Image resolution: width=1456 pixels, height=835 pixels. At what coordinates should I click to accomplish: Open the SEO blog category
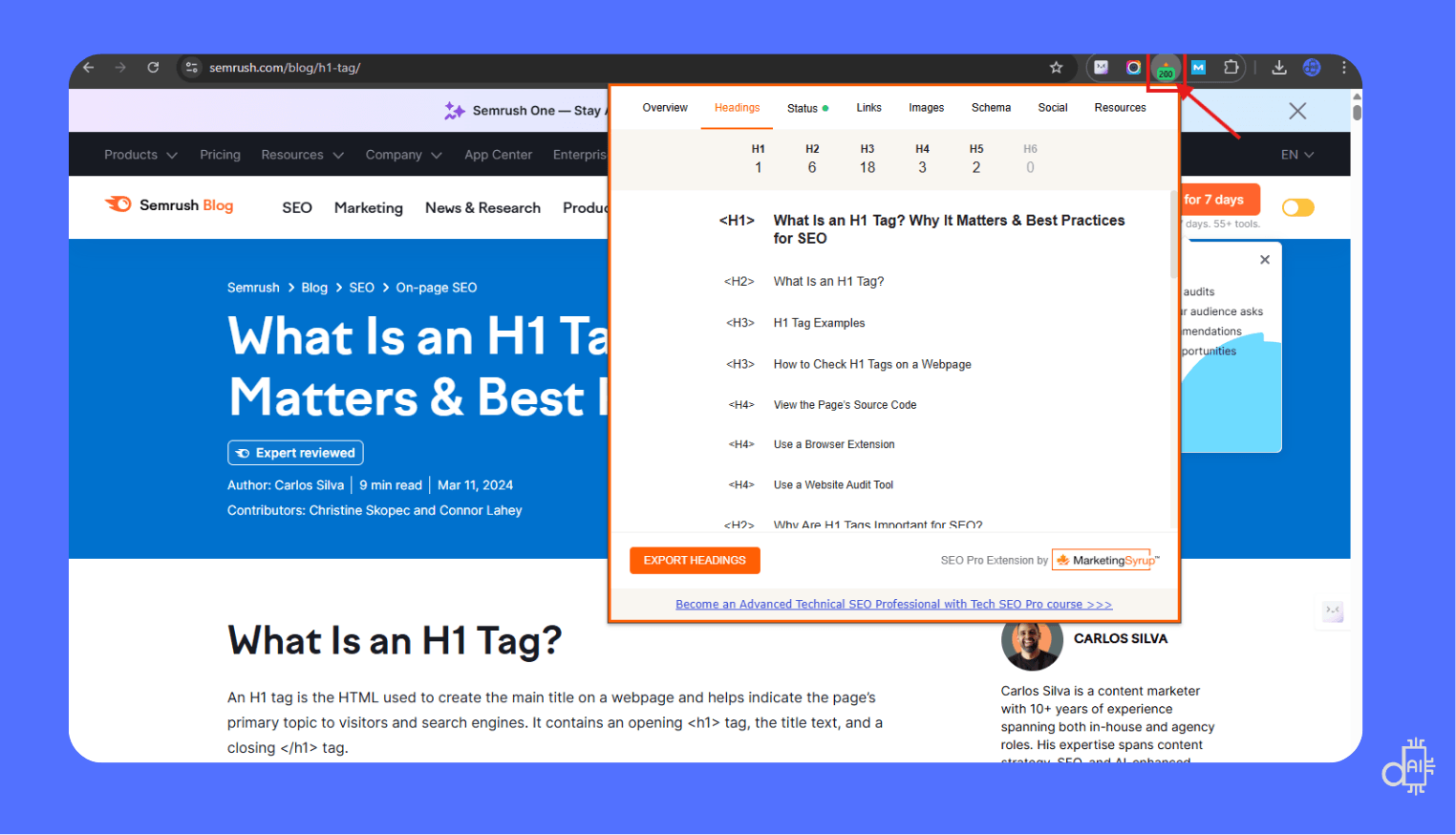[x=297, y=207]
